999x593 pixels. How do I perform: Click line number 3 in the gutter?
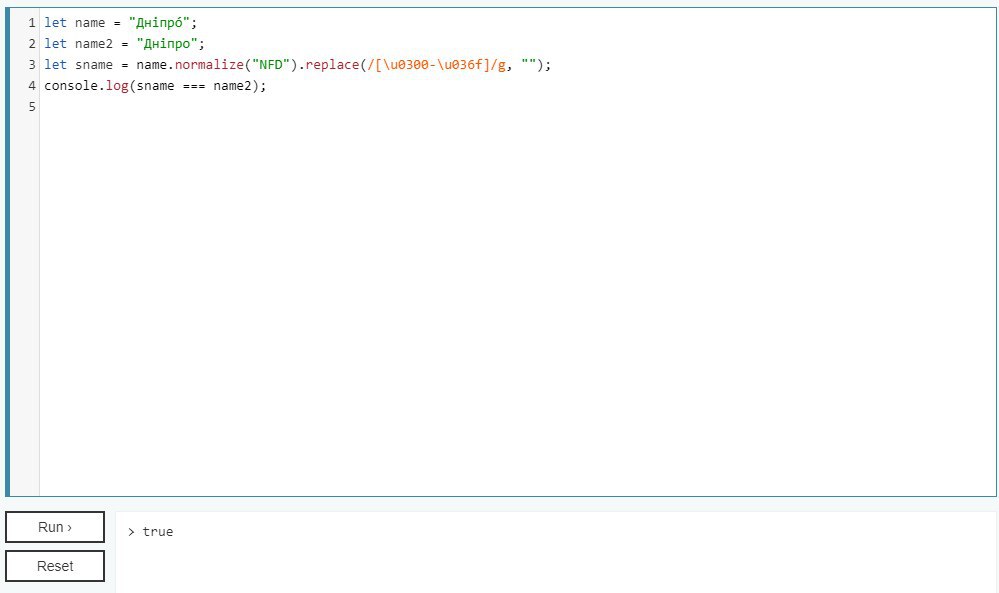pos(32,65)
